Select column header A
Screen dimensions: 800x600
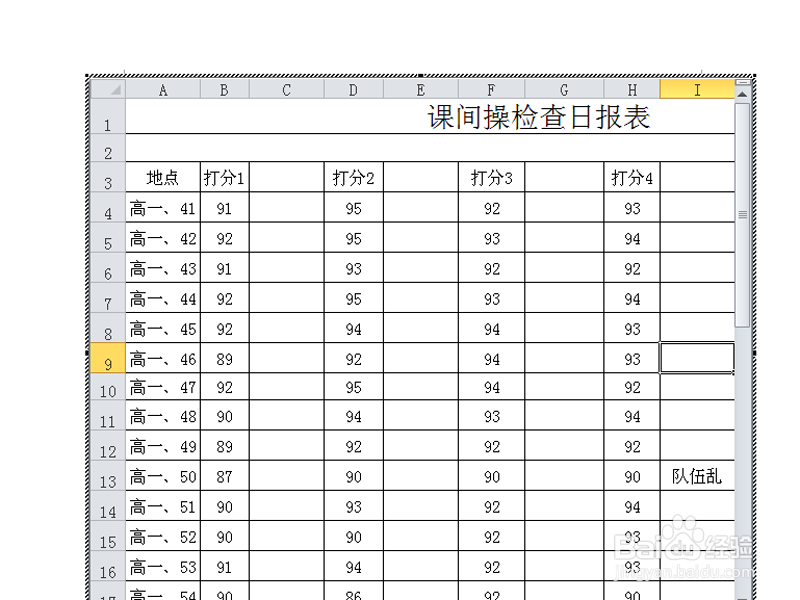[163, 89]
